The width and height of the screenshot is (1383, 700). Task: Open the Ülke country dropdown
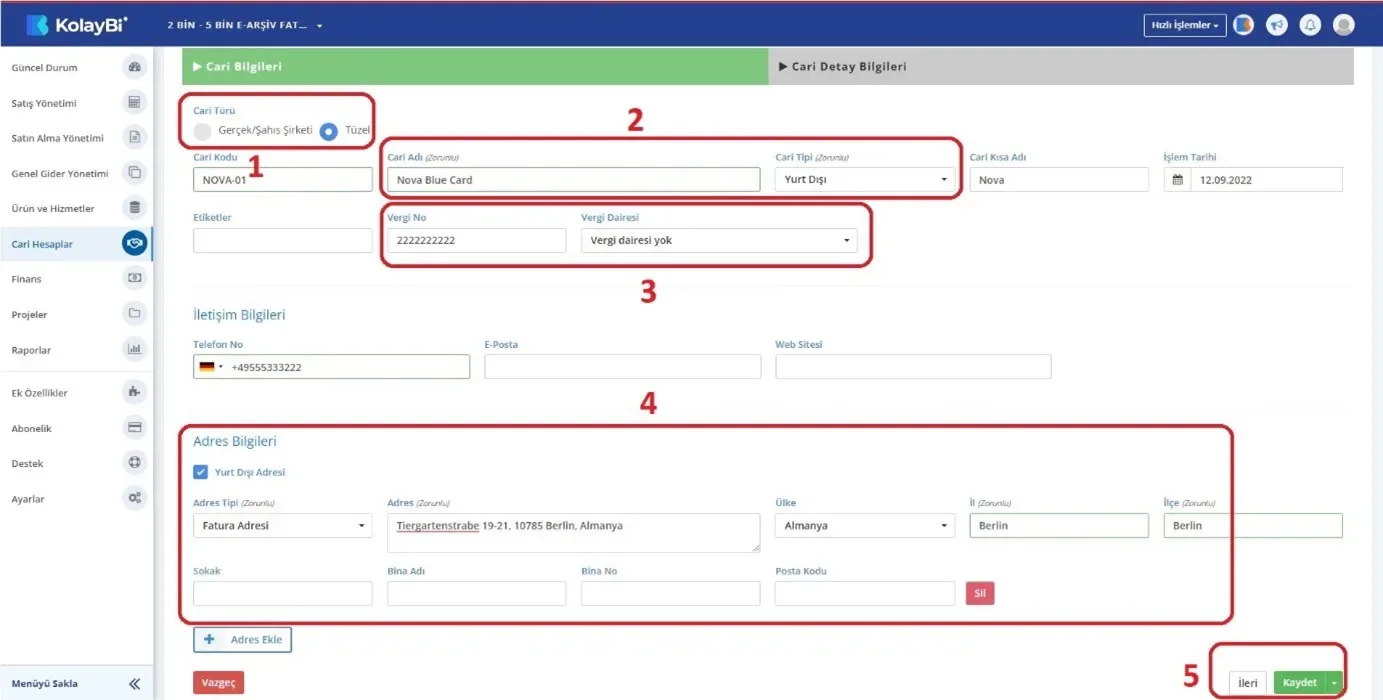click(865, 526)
